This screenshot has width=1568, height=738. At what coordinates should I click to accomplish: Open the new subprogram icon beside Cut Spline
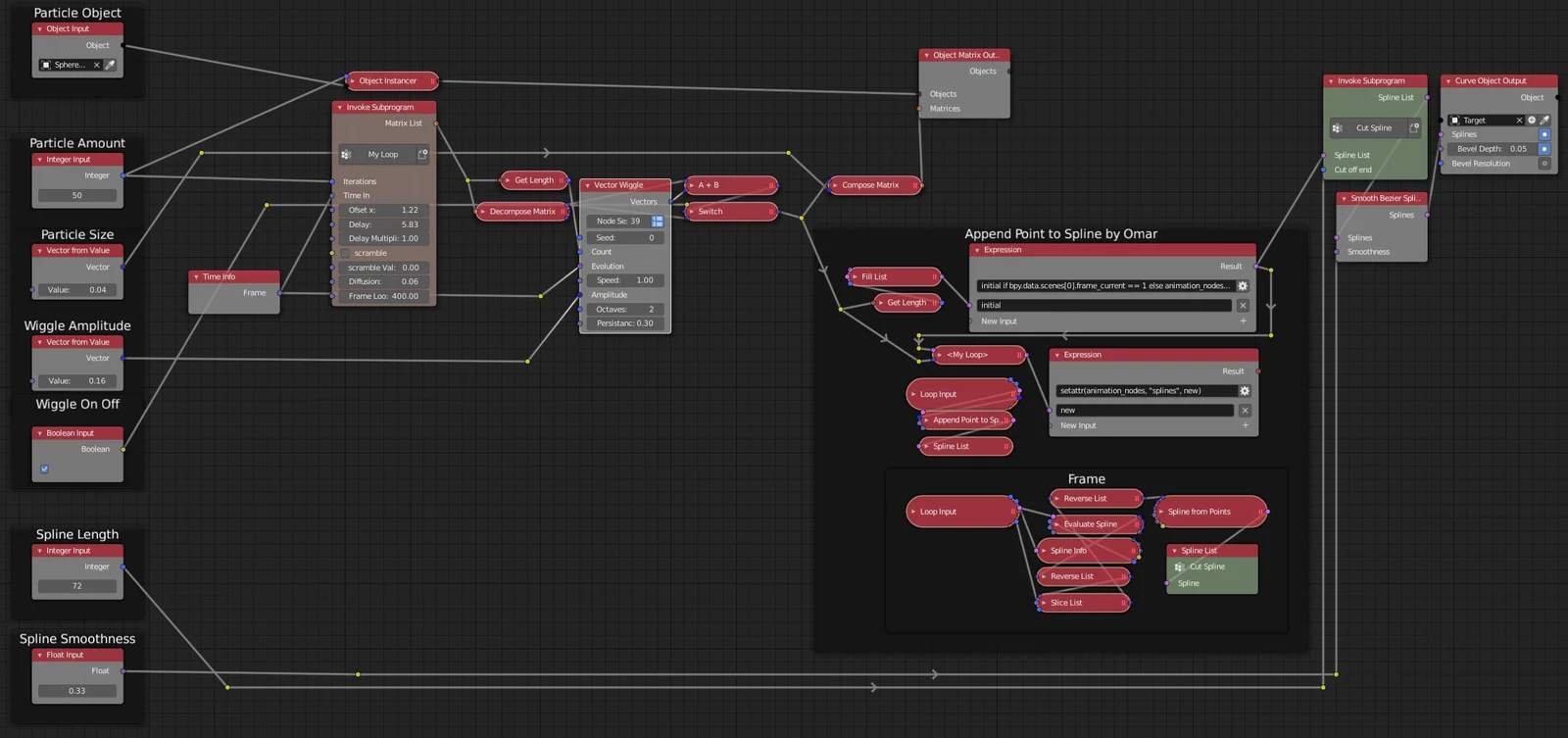pyautogui.click(x=1413, y=127)
